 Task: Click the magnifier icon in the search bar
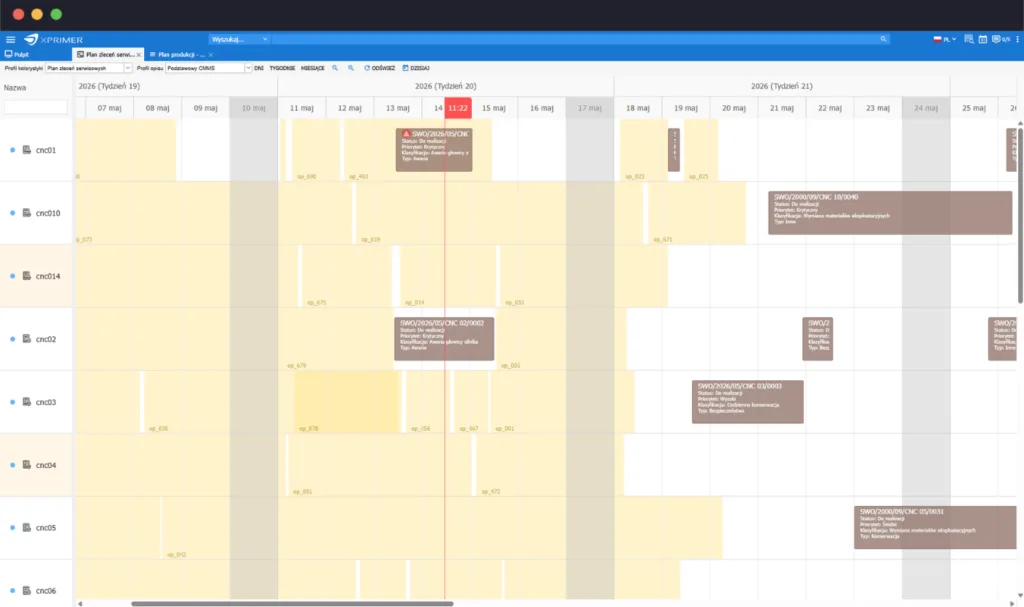point(883,39)
